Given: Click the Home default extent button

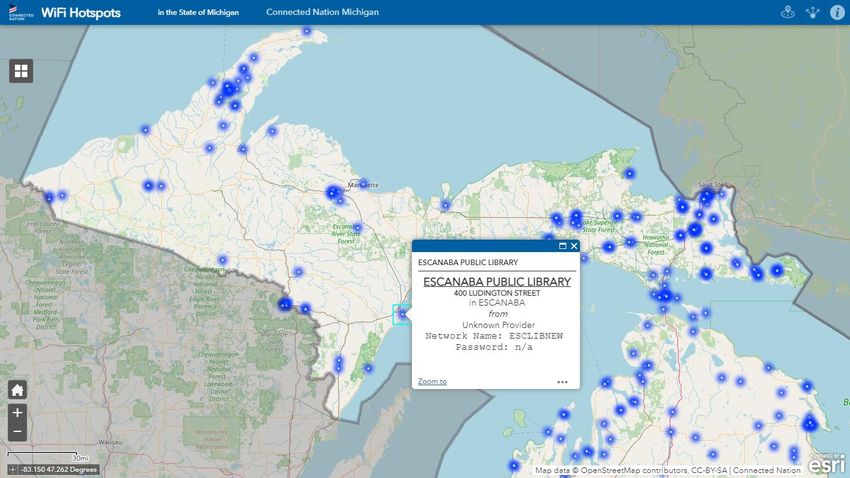Looking at the screenshot, I should 17,390.
